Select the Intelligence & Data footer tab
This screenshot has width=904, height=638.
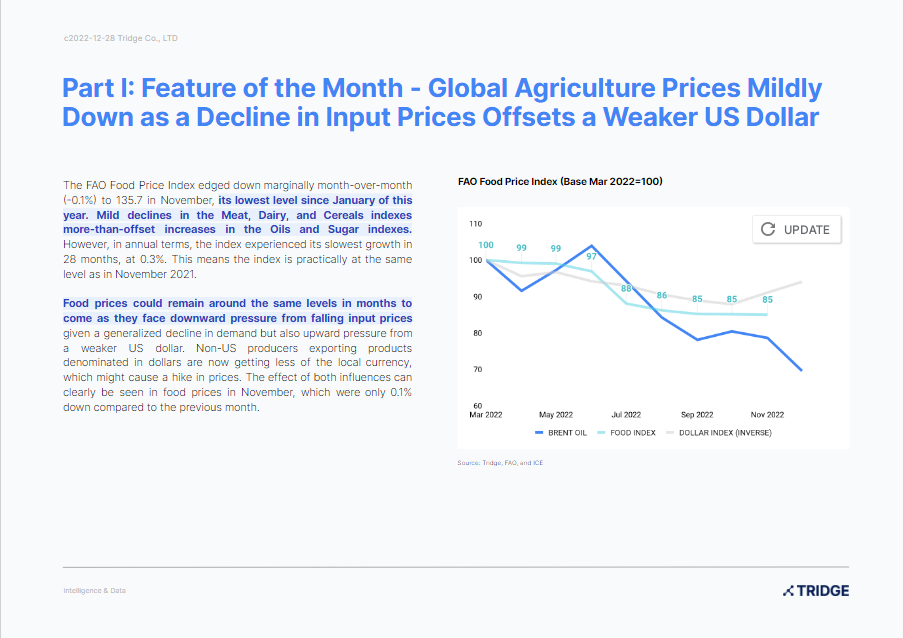(93, 590)
